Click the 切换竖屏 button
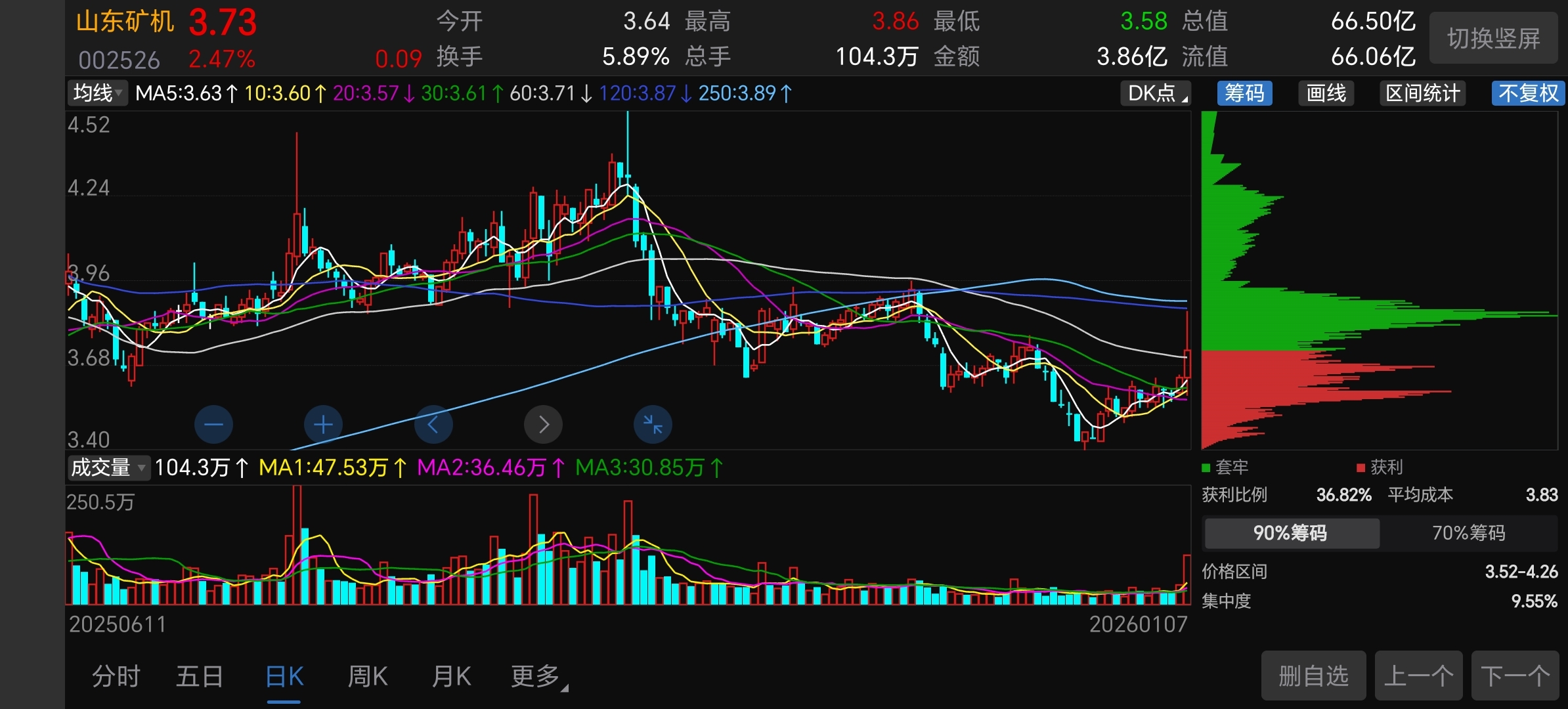The width and height of the screenshot is (1568, 709). pos(1493,38)
